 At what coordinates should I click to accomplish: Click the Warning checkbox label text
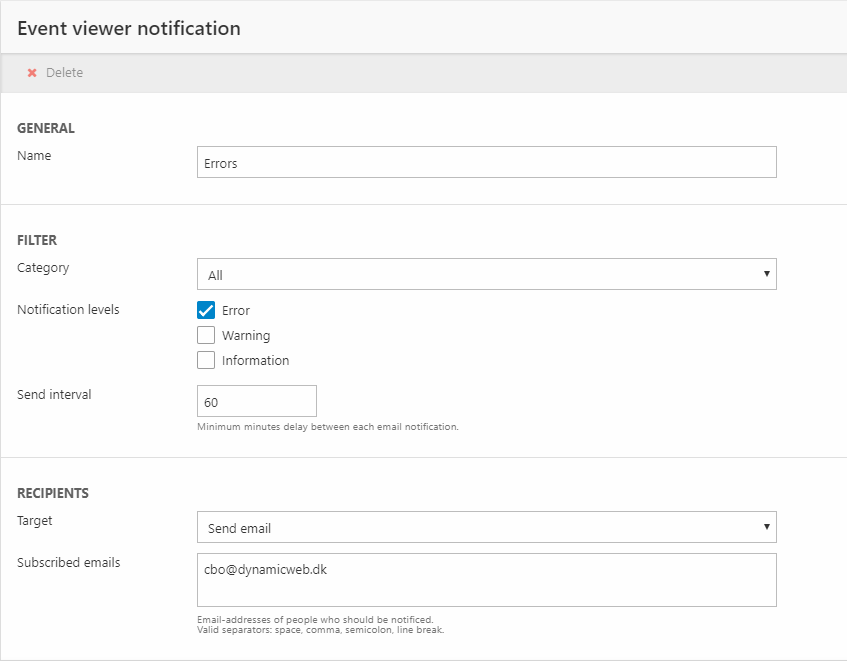click(246, 336)
